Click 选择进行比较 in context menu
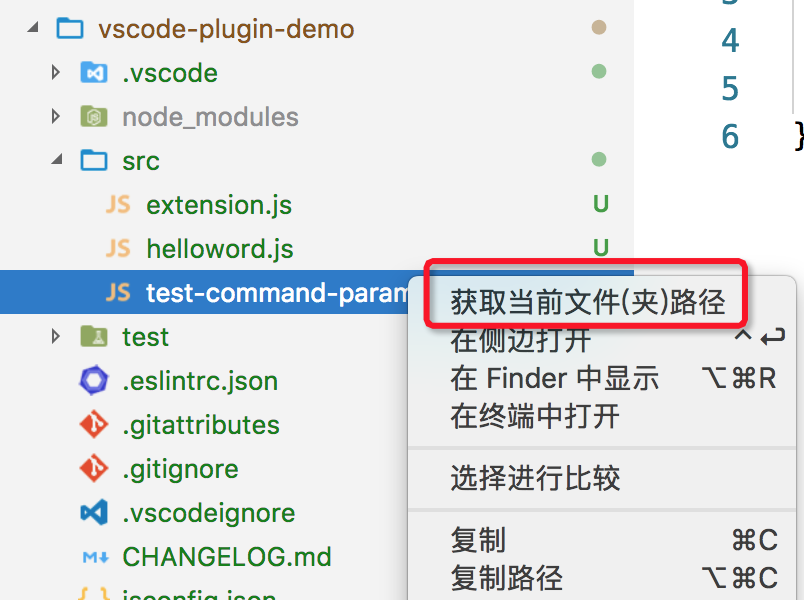The height and width of the screenshot is (600, 804). click(x=535, y=478)
